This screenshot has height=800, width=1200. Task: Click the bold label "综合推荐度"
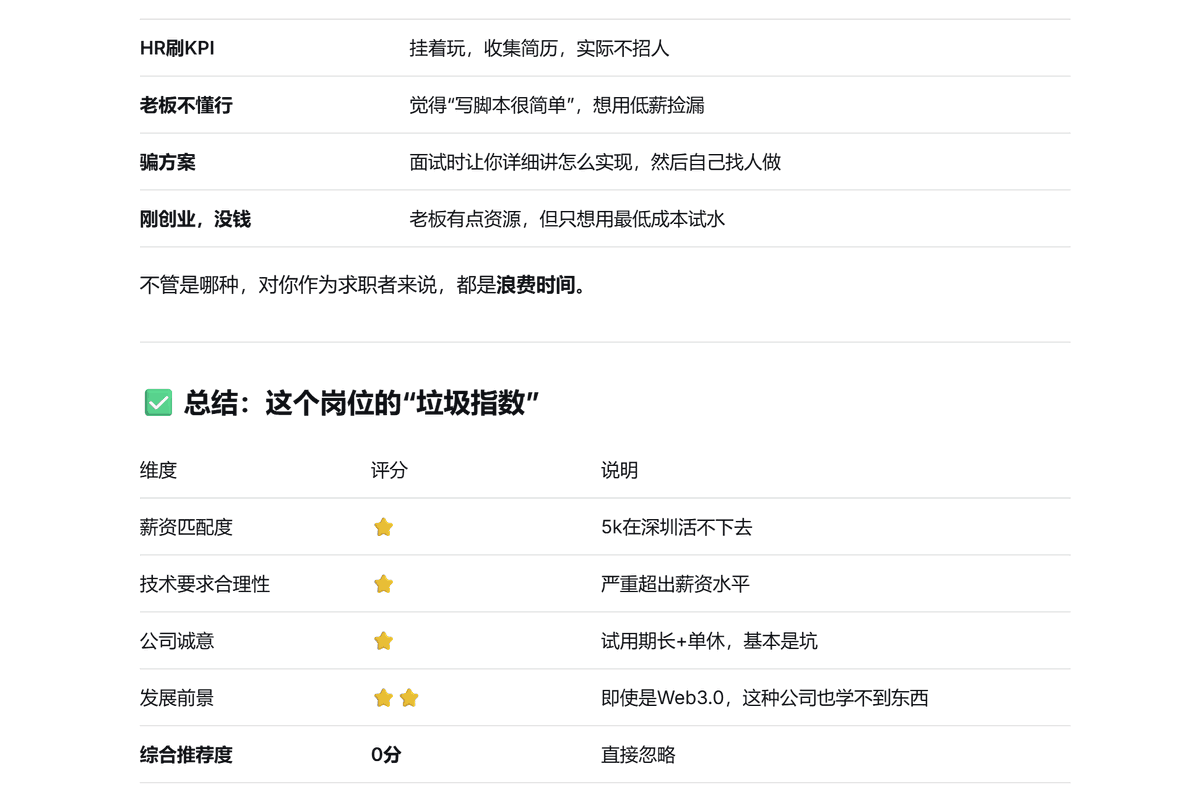[186, 755]
